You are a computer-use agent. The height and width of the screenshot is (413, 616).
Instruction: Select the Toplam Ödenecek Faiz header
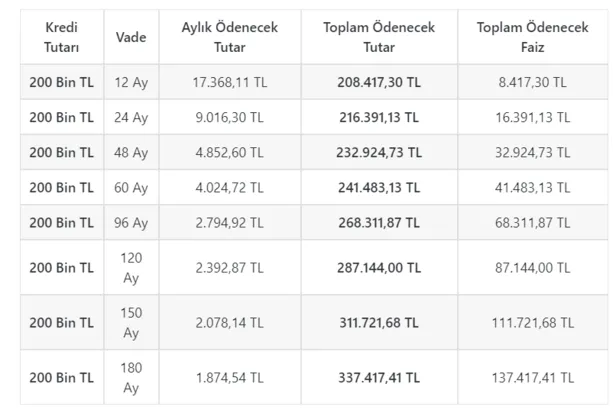[x=532, y=36]
